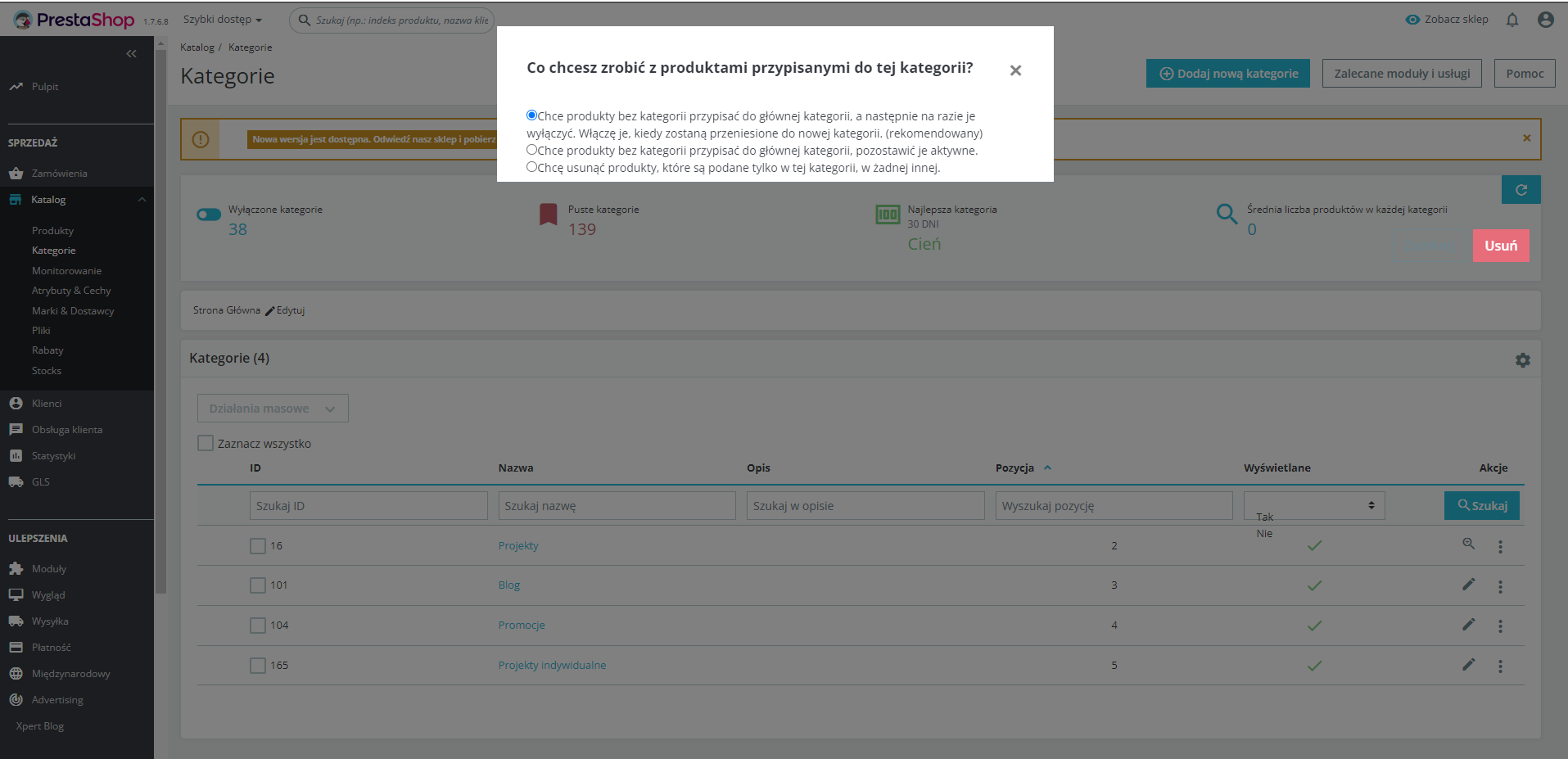Click the PrestaShop logo
1568x759 pixels.
click(75, 20)
